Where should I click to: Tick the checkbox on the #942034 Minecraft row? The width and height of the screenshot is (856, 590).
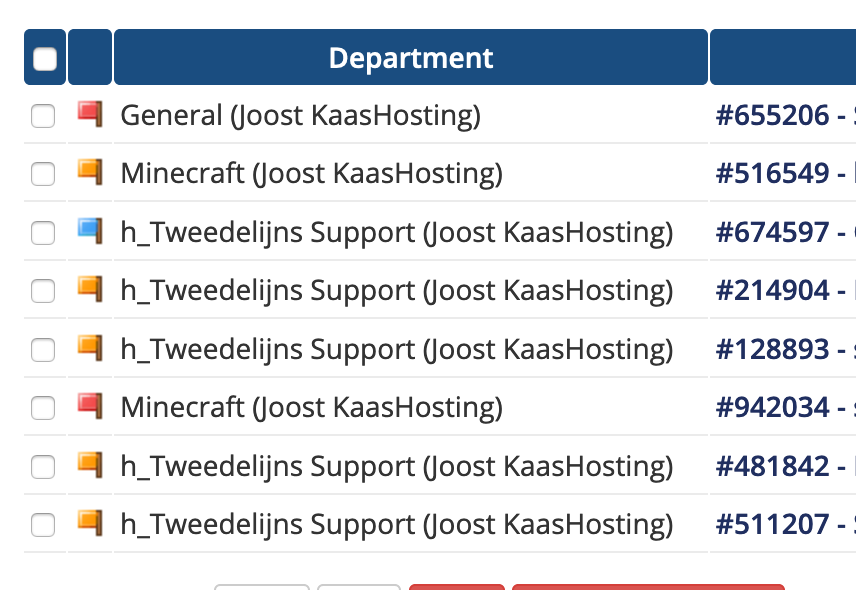pyautogui.click(x=43, y=408)
